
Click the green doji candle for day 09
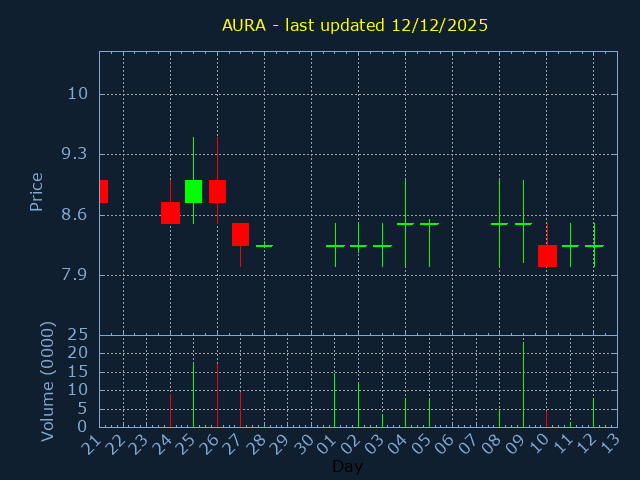pos(523,224)
